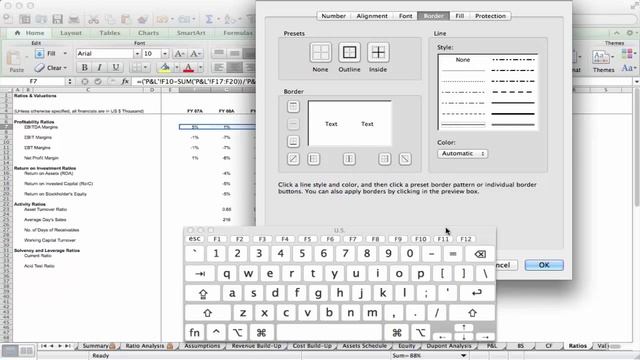Open the Charts ribbon tab
Image resolution: width=640 pixels, height=360 pixels.
(148, 33)
